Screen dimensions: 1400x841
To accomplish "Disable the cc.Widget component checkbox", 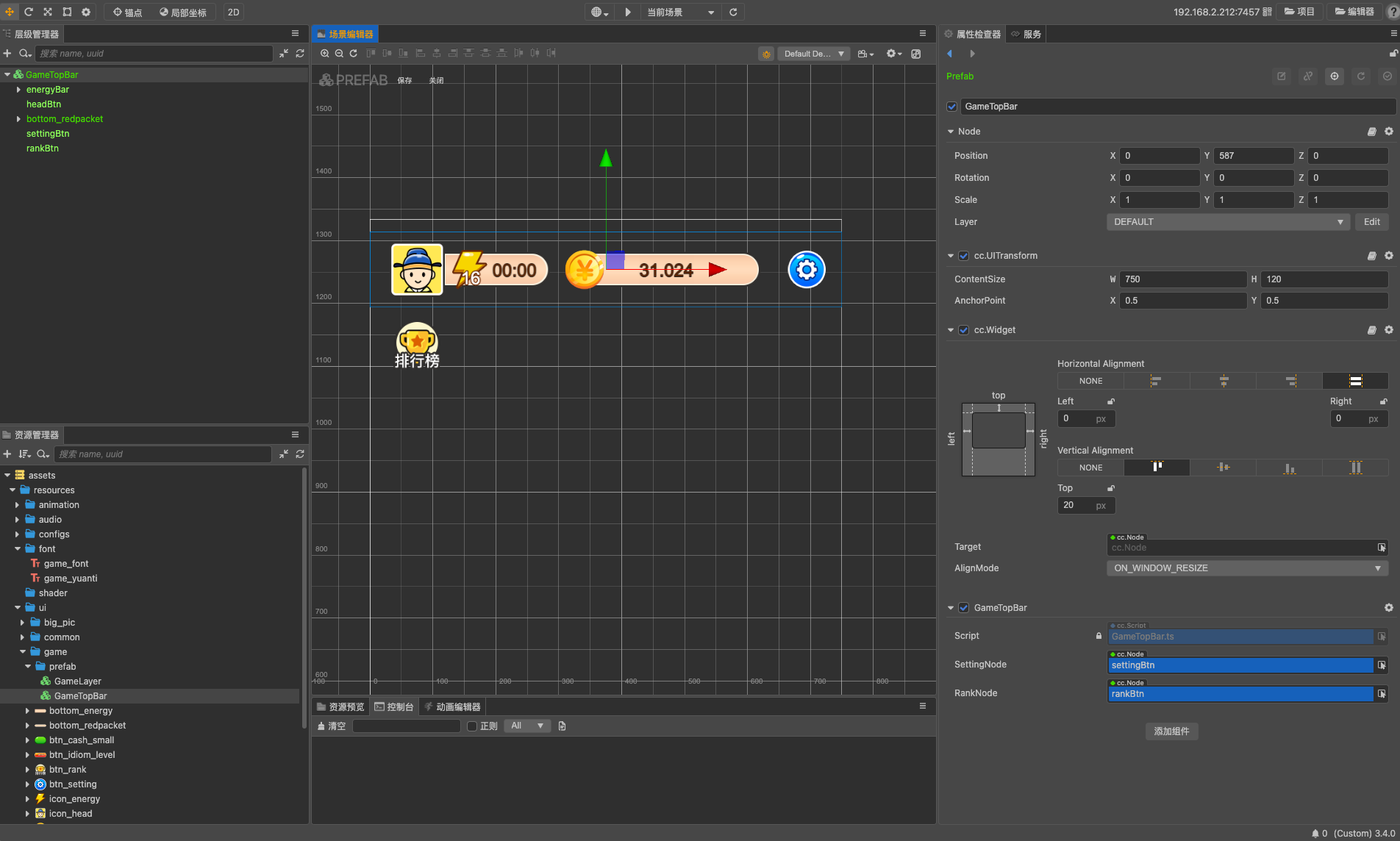I will [964, 330].
